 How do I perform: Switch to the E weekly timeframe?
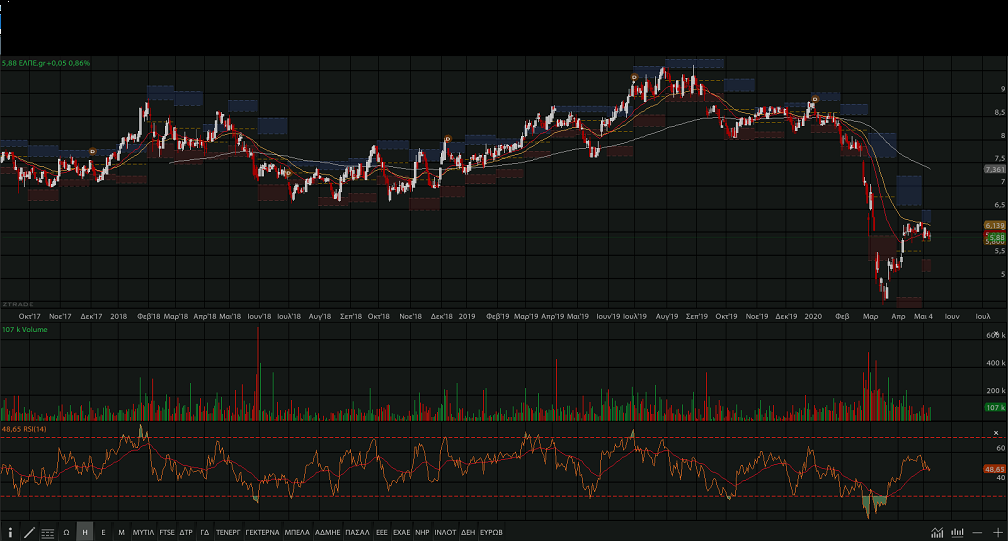click(103, 532)
